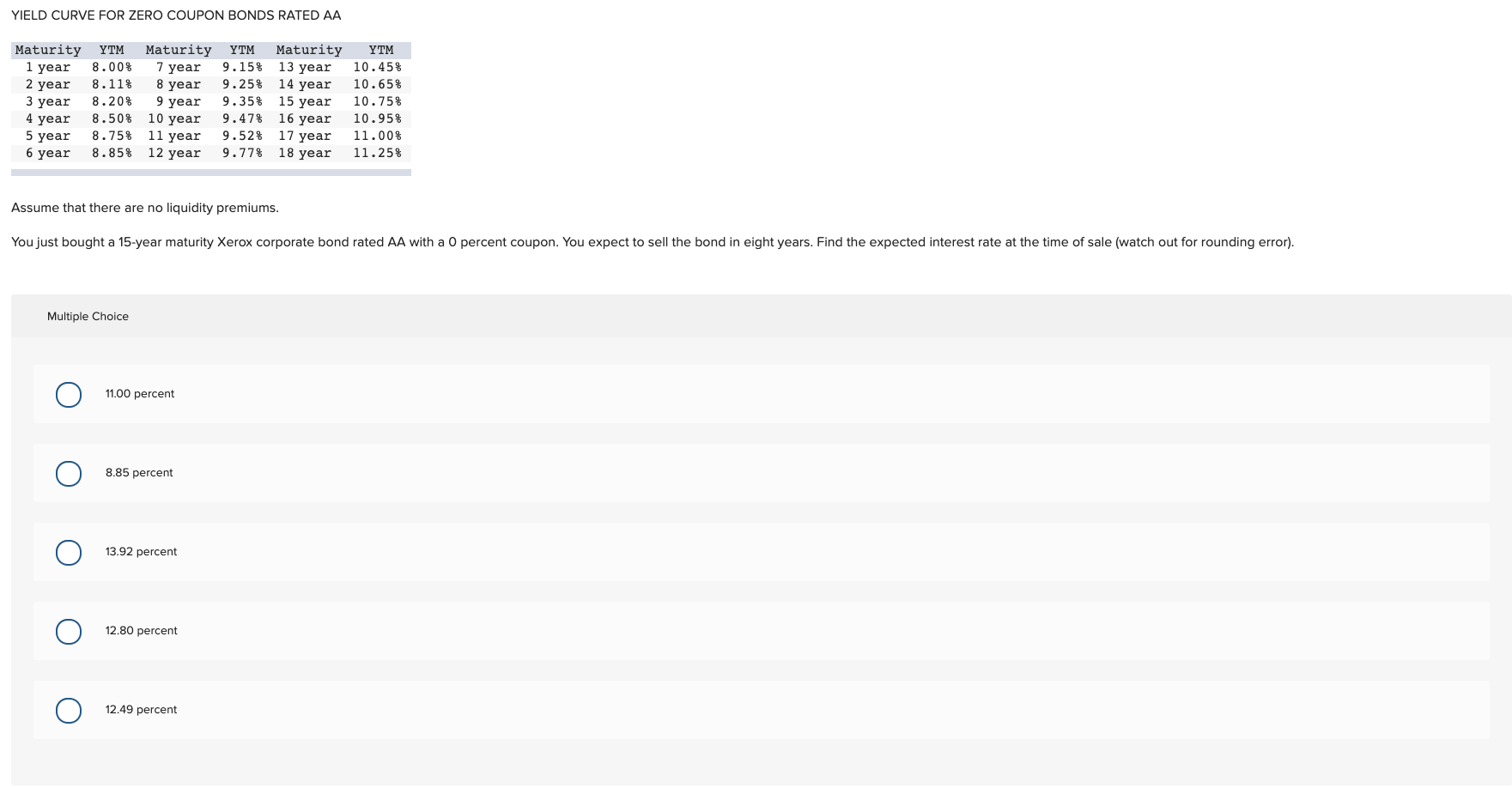The height and width of the screenshot is (788, 1512).
Task: Click the Maturity column header
Action: click(x=47, y=50)
